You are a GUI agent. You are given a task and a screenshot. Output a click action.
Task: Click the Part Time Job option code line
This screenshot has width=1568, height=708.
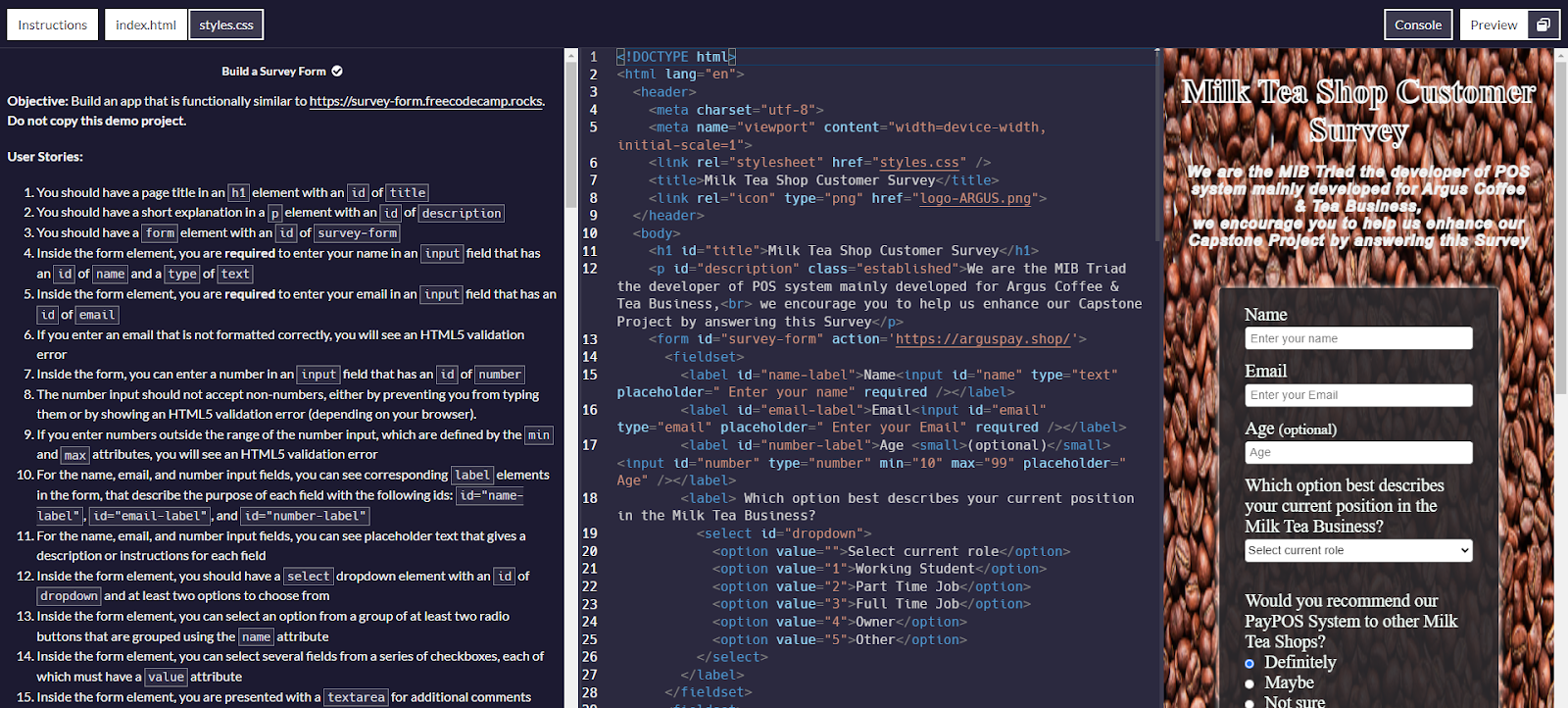point(871,586)
